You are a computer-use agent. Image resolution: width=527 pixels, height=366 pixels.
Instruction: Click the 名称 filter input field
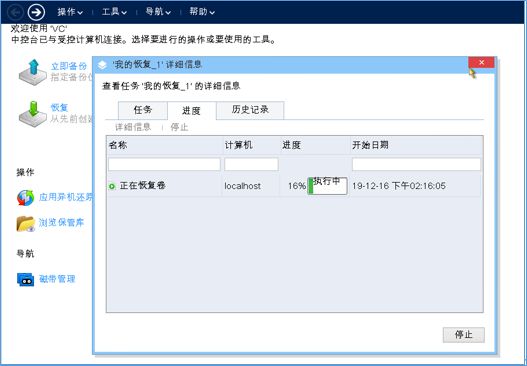(x=164, y=164)
